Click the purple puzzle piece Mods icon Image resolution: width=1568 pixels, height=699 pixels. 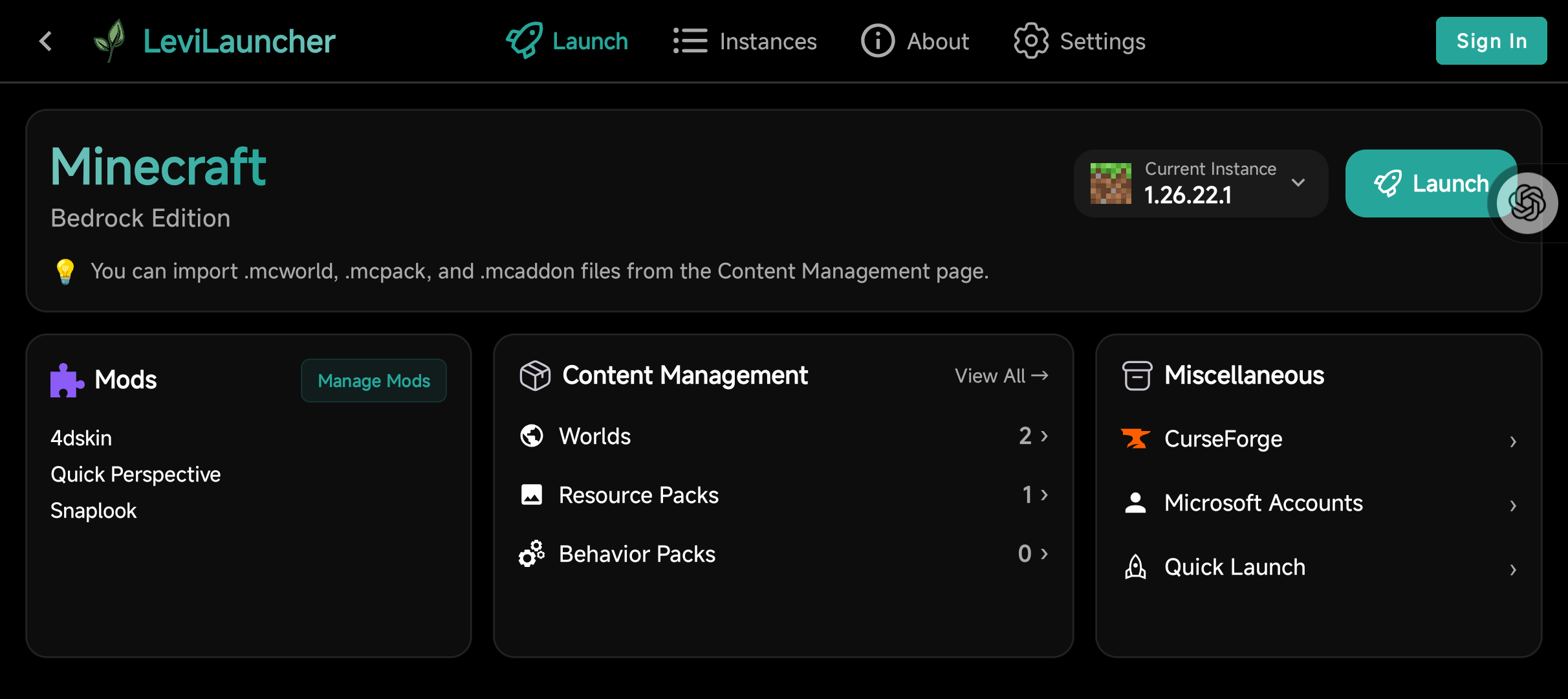point(67,380)
